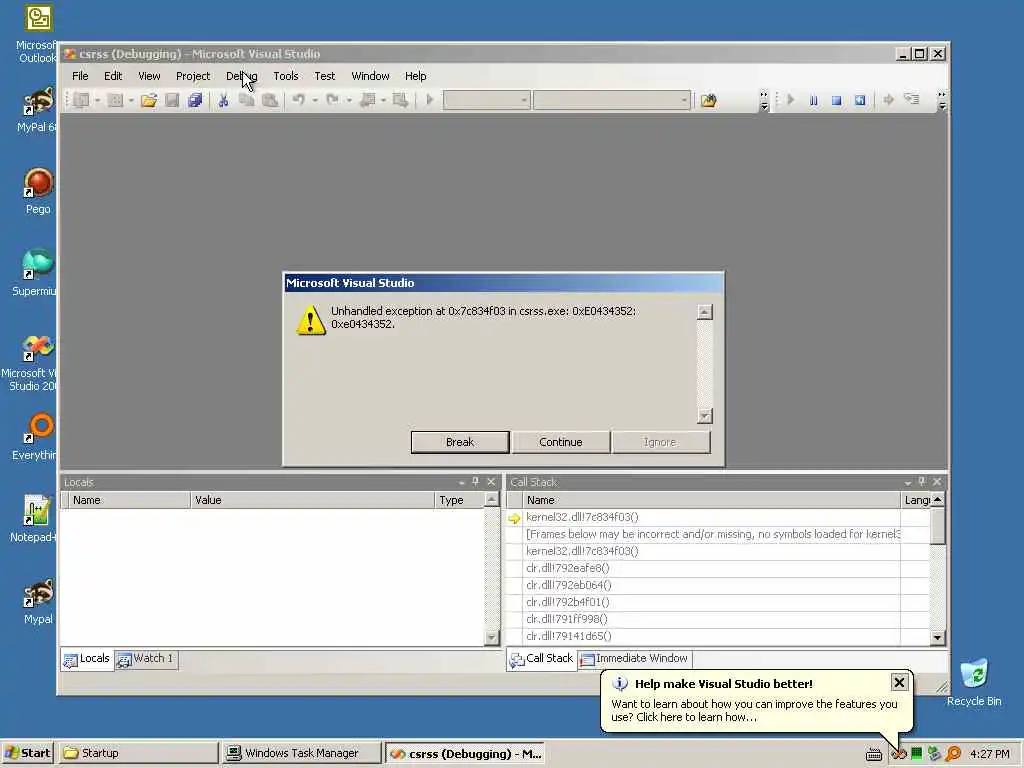This screenshot has height=768, width=1024.
Task: Click the Add New Item toolbar icon
Action: tap(115, 100)
